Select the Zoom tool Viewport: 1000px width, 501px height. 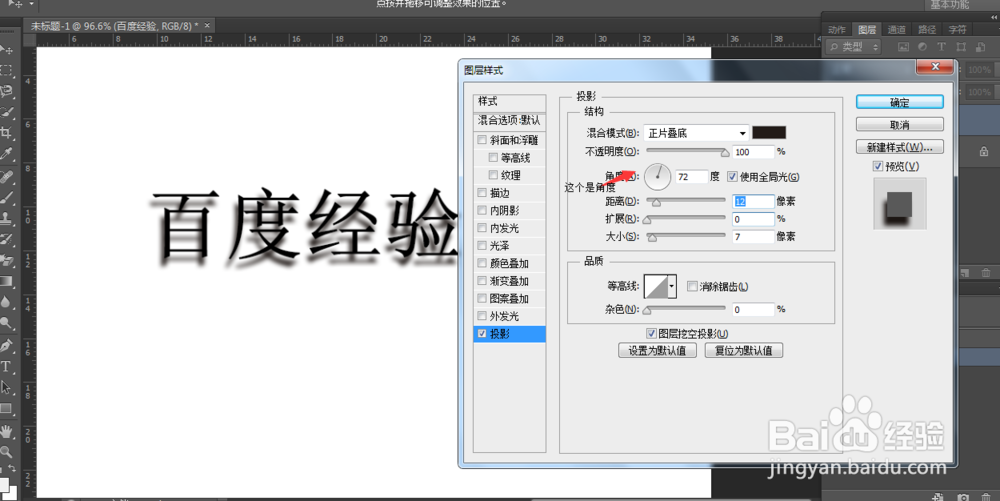coord(6,452)
